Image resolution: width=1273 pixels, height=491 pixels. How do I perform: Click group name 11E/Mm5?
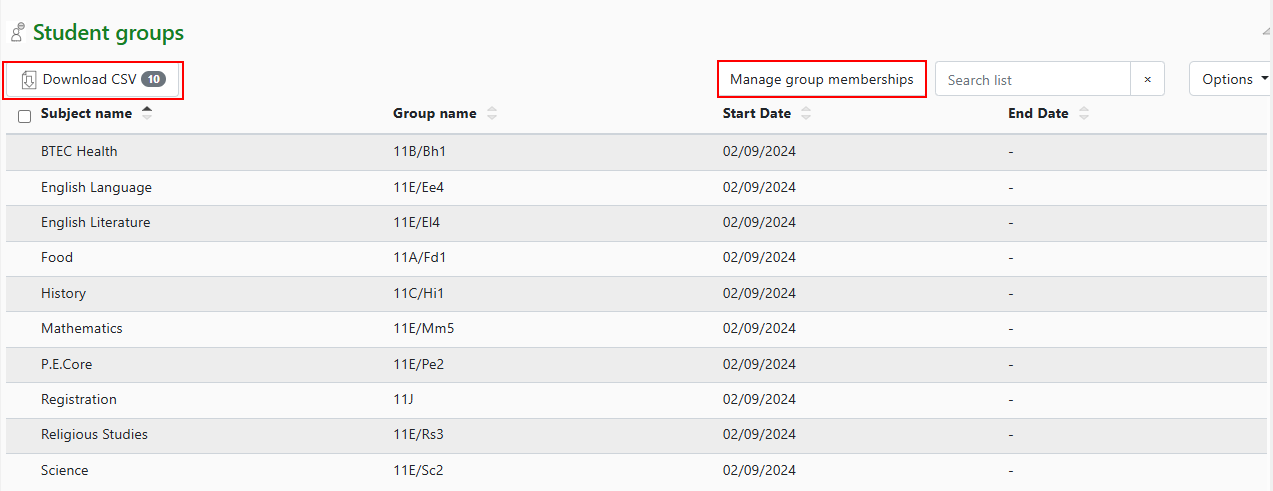point(423,329)
